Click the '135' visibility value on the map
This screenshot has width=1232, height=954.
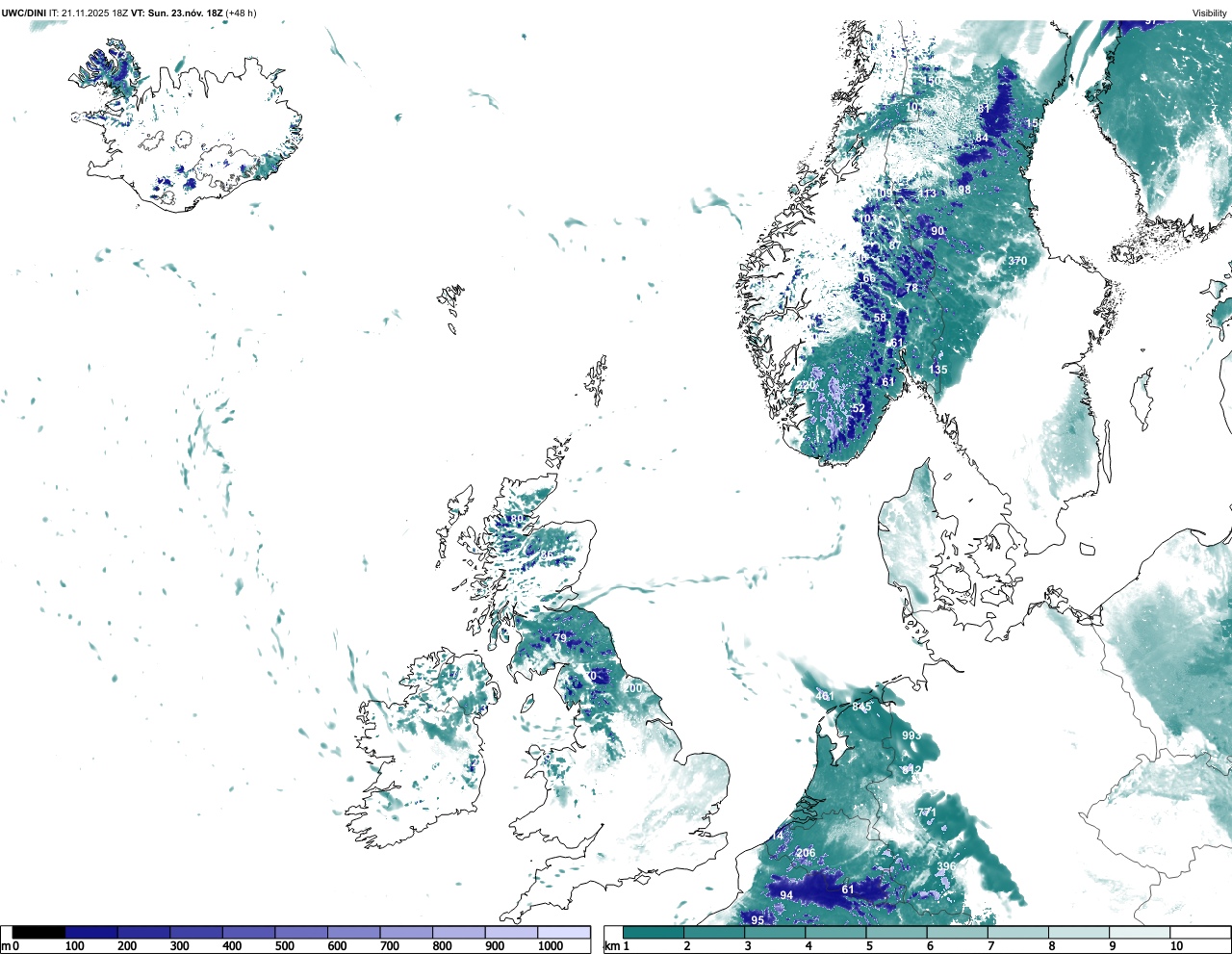click(937, 370)
